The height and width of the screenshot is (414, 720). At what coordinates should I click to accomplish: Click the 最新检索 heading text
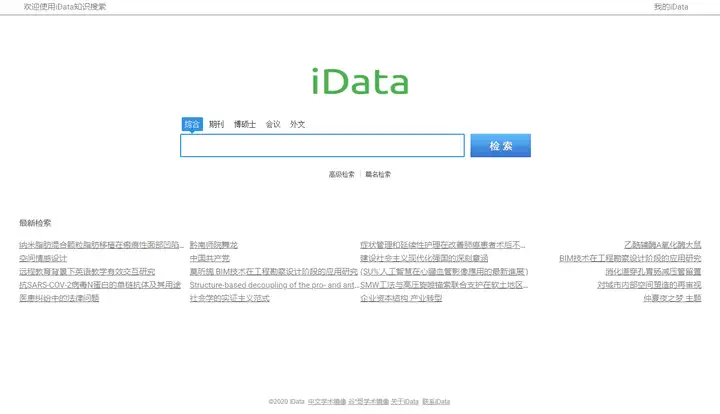pyautogui.click(x=35, y=223)
